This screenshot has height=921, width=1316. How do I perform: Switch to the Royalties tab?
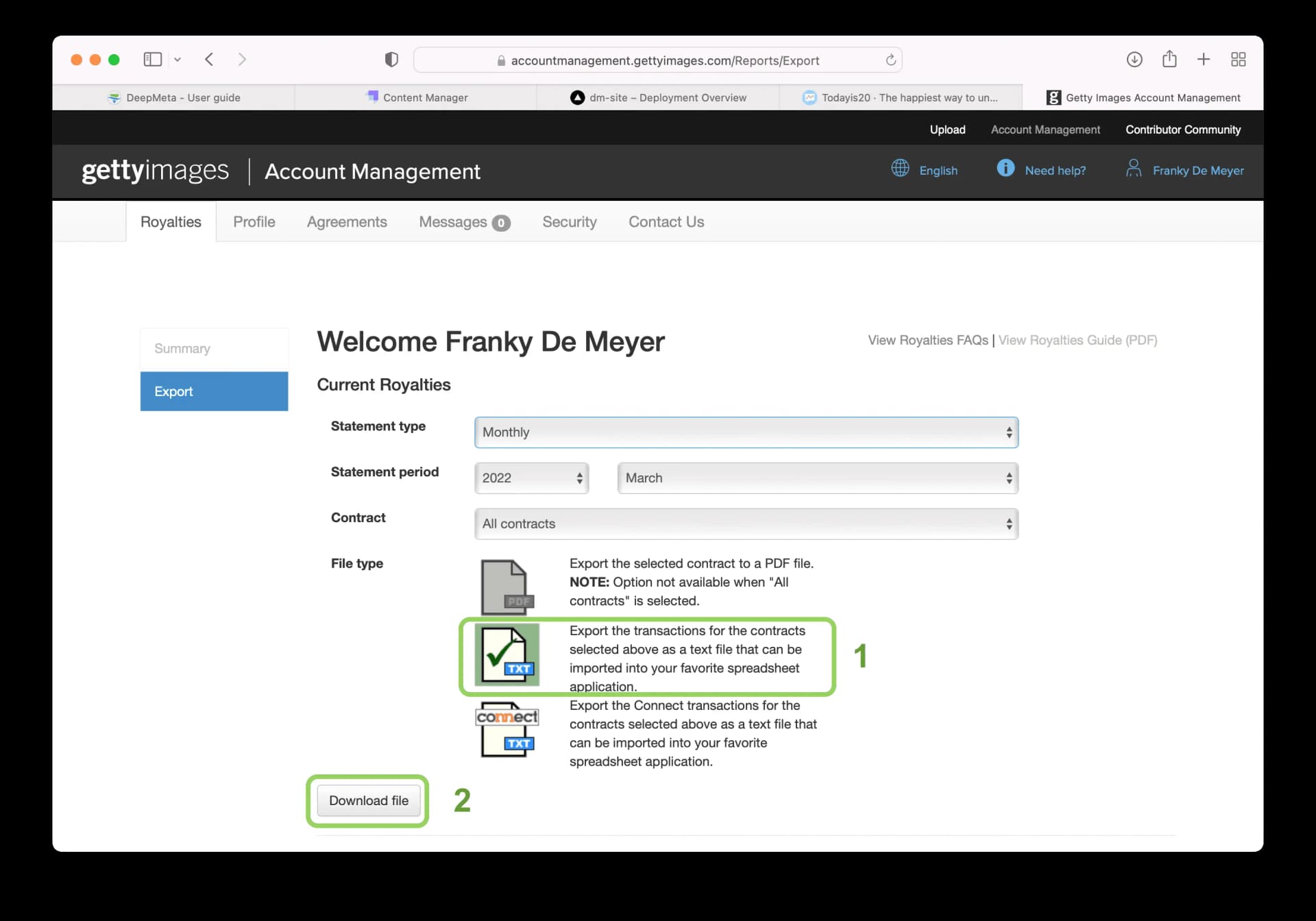(171, 222)
